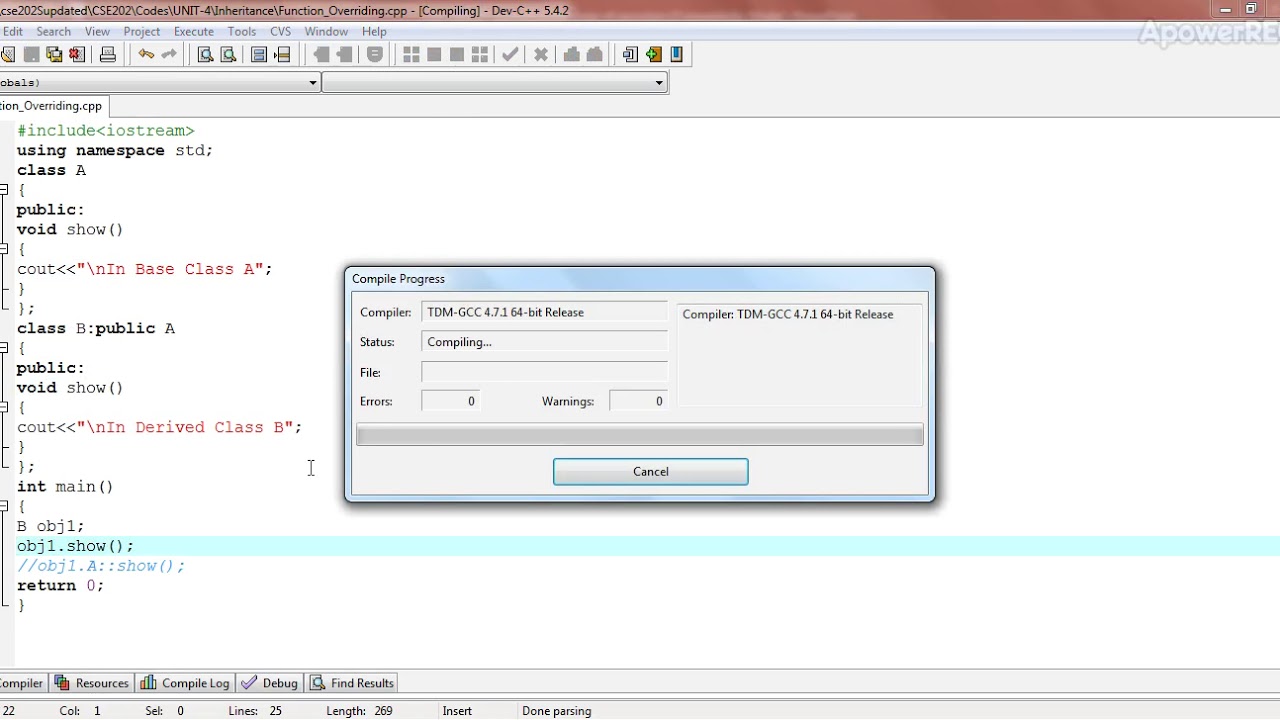
Task: Switch to the Resources bottom tab
Action: pyautogui.click(x=92, y=683)
